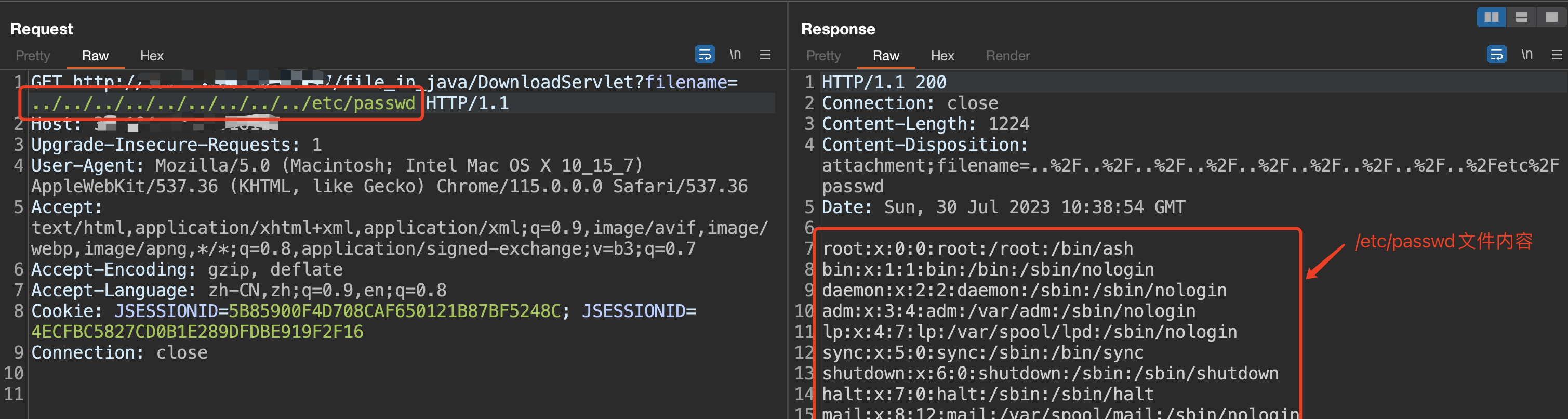This screenshot has width=1568, height=419.
Task: Open Response panel hamburger options menu
Action: (x=1557, y=55)
